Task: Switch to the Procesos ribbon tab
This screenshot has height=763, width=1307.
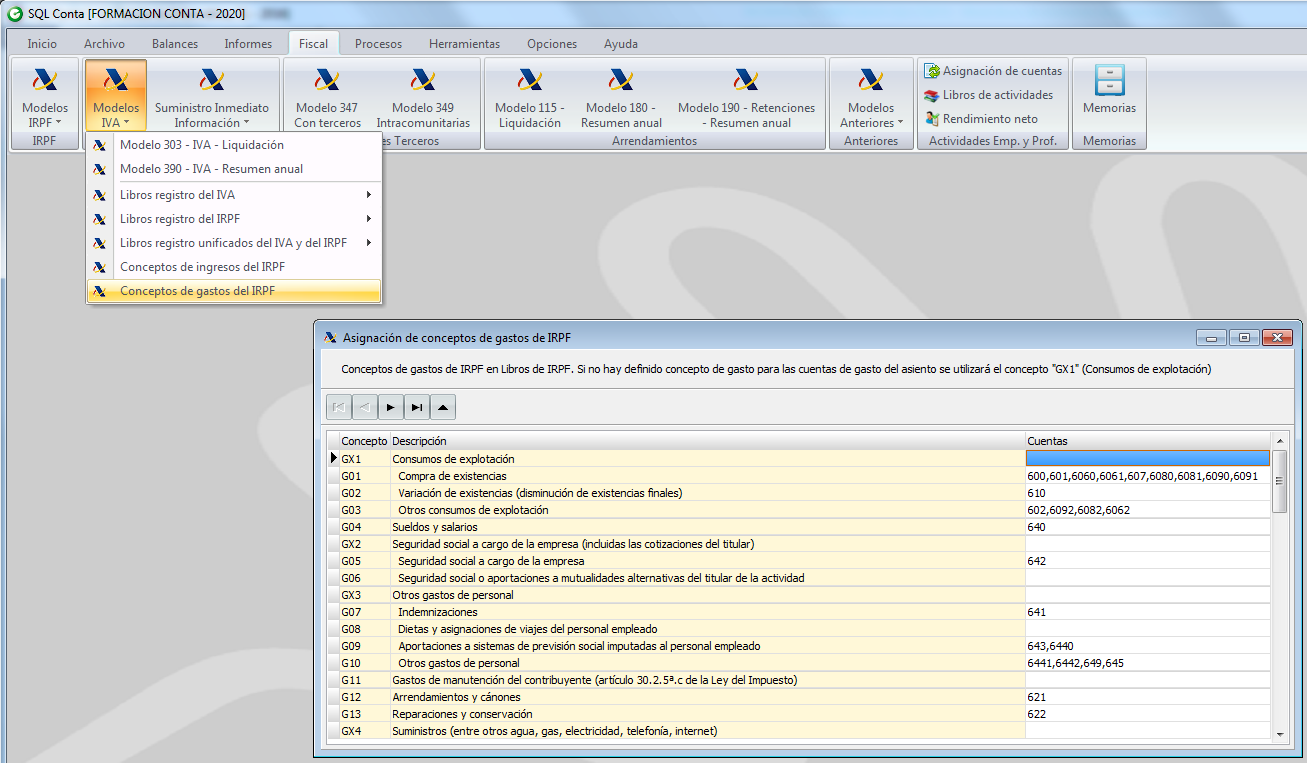Action: (x=378, y=44)
